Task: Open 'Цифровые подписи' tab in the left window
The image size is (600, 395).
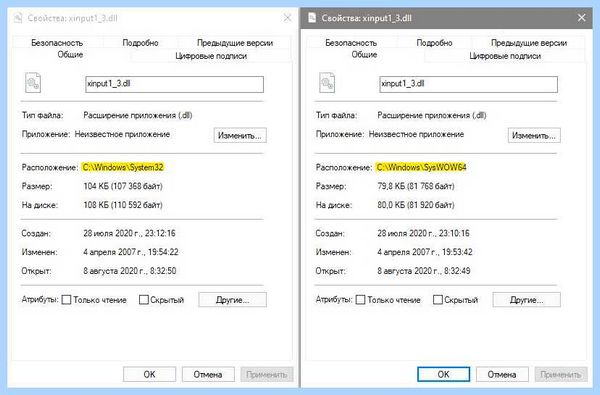Action: tap(211, 56)
